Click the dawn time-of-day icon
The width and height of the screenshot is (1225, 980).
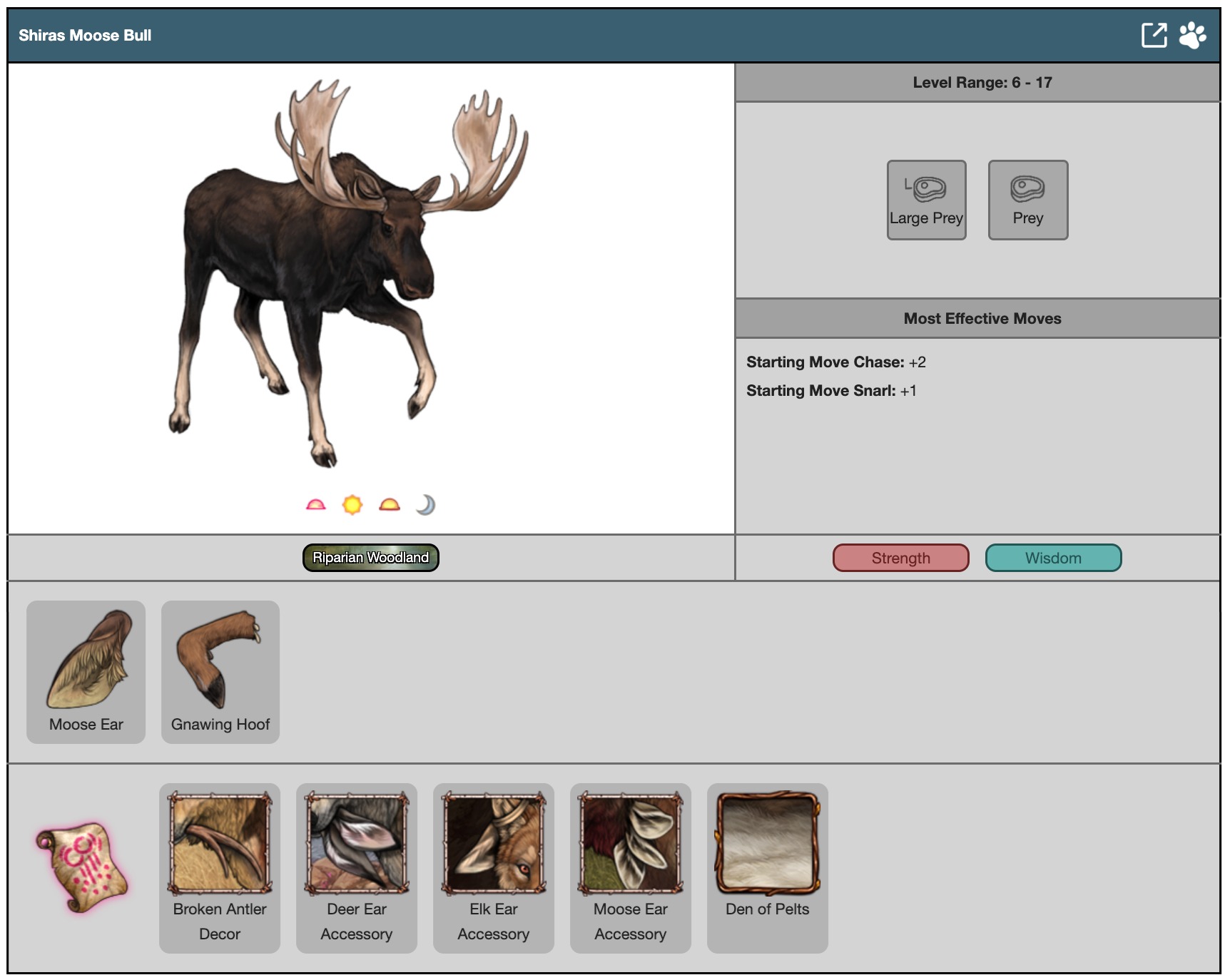tap(315, 505)
